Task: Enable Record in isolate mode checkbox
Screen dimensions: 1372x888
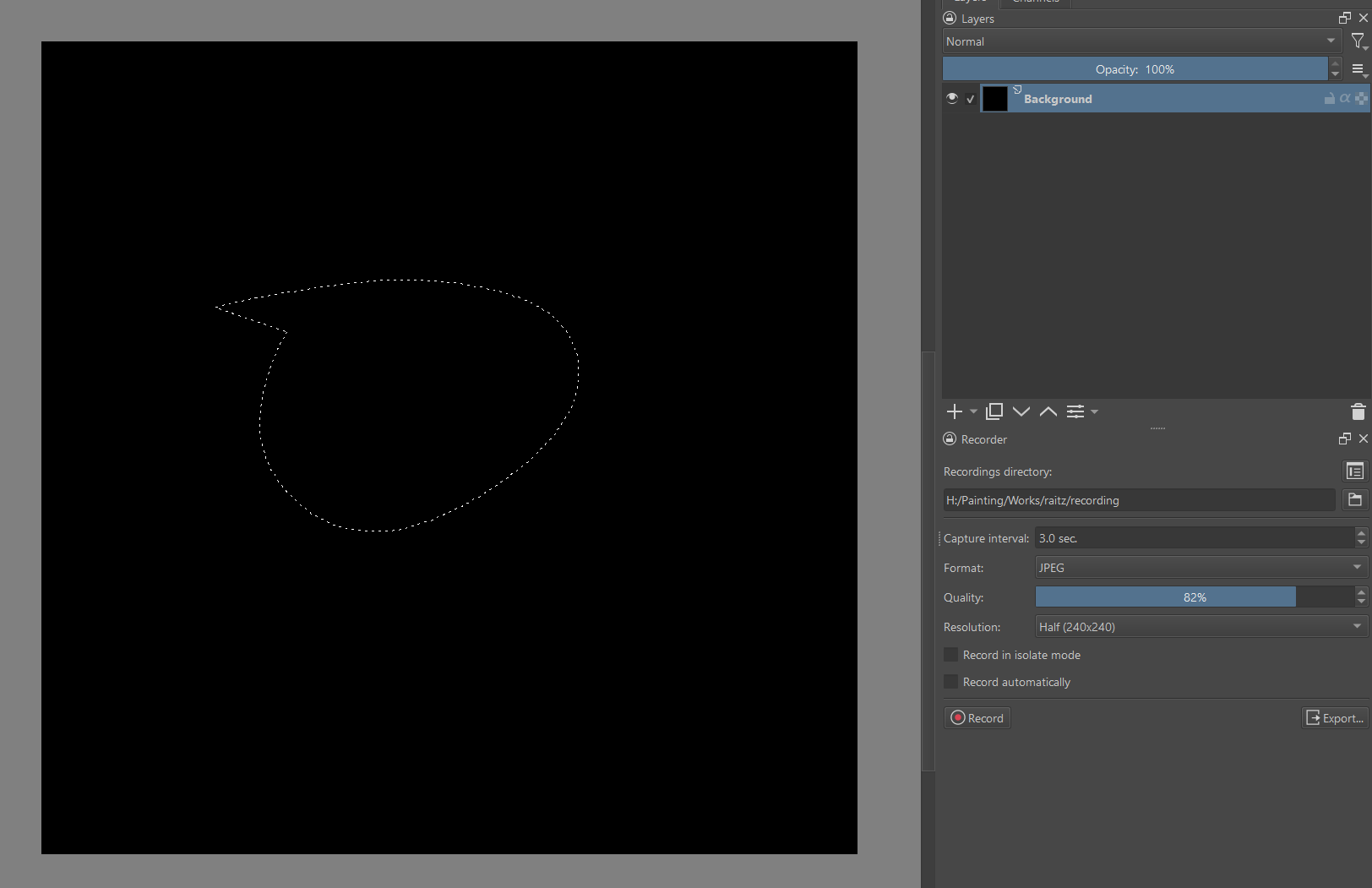Action: click(x=951, y=655)
